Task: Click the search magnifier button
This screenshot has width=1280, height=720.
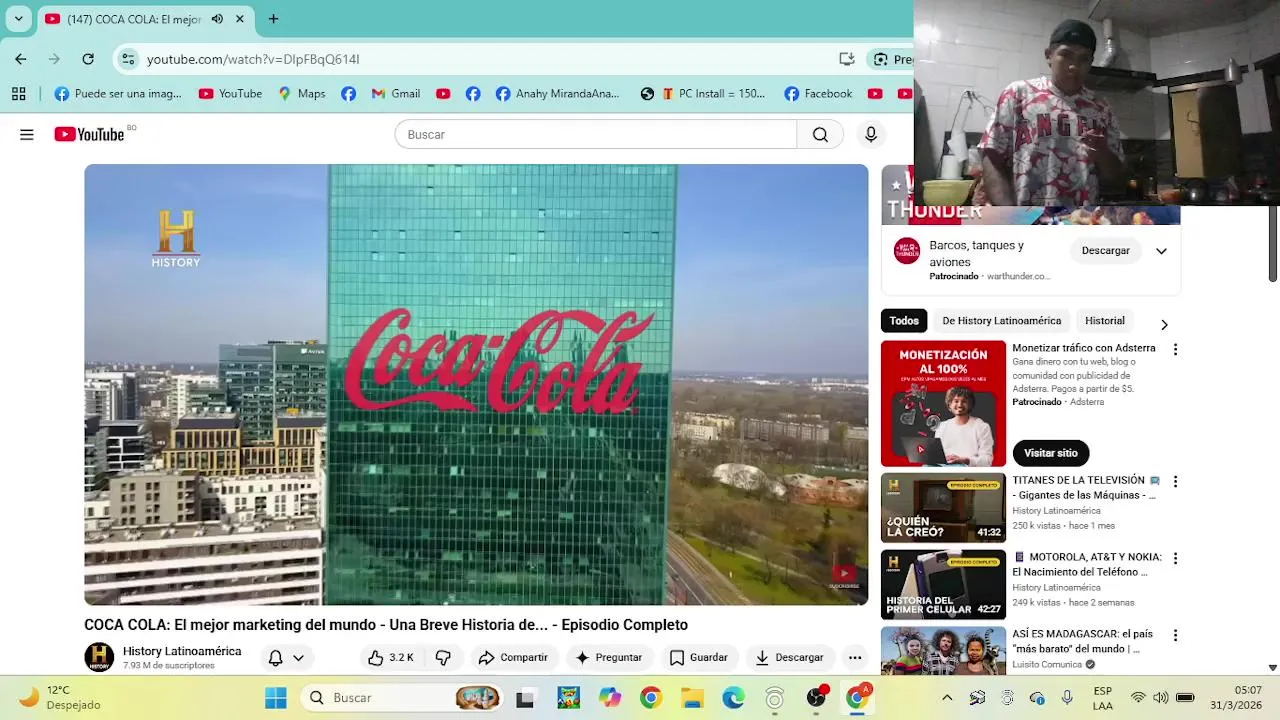Action: pos(820,134)
